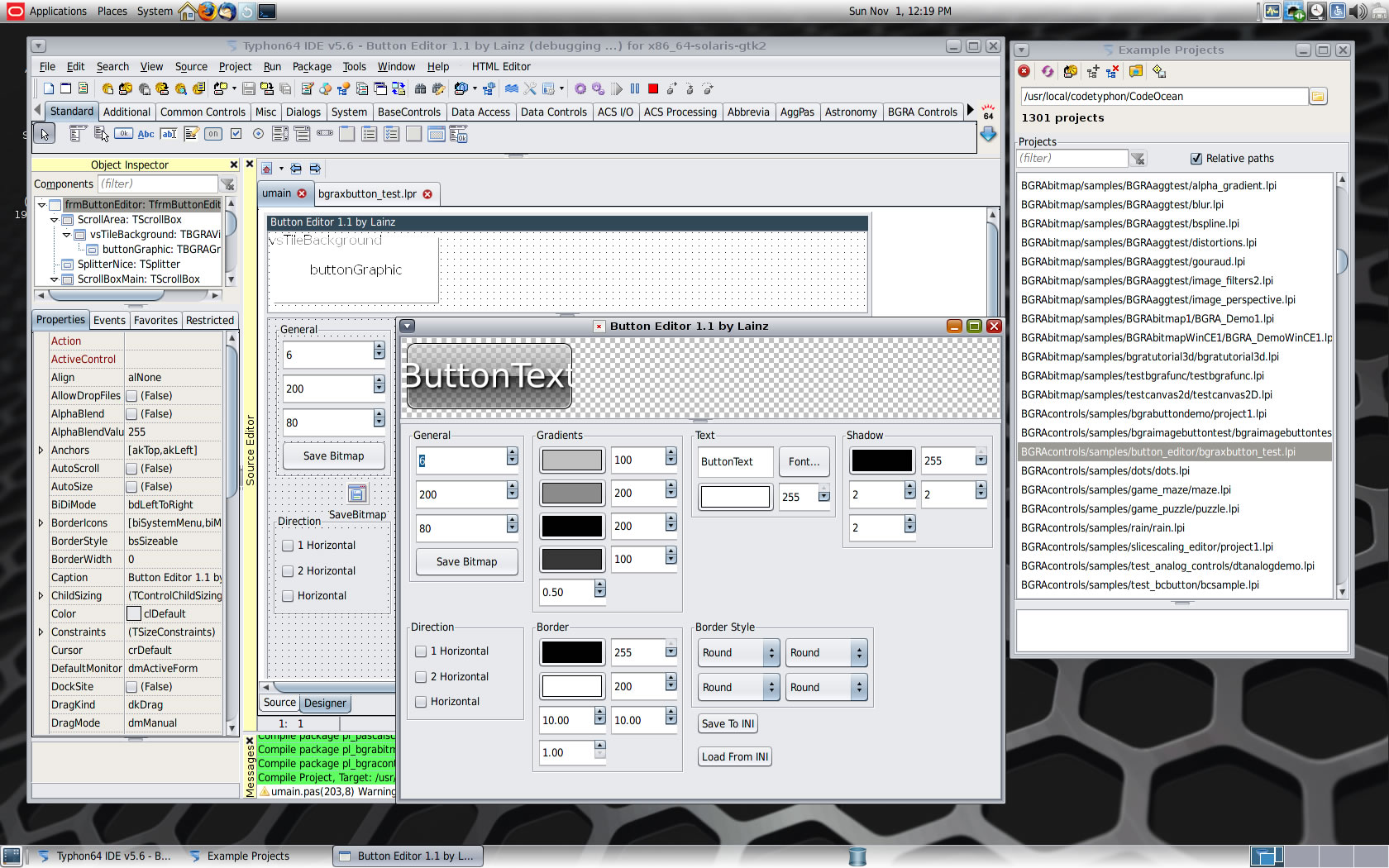Image resolution: width=1389 pixels, height=868 pixels.
Task: Click the wrench and screwdriver options icon
Action: point(530,88)
